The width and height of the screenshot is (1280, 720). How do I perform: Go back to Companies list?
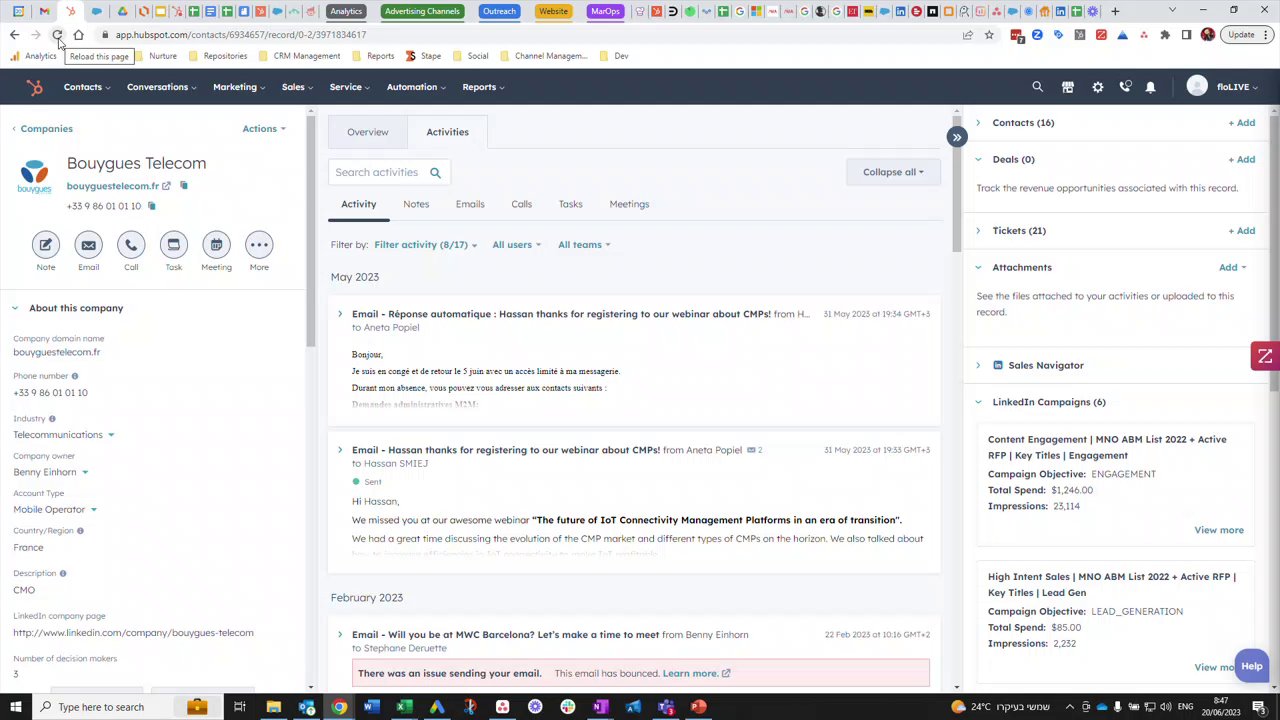tap(42, 129)
